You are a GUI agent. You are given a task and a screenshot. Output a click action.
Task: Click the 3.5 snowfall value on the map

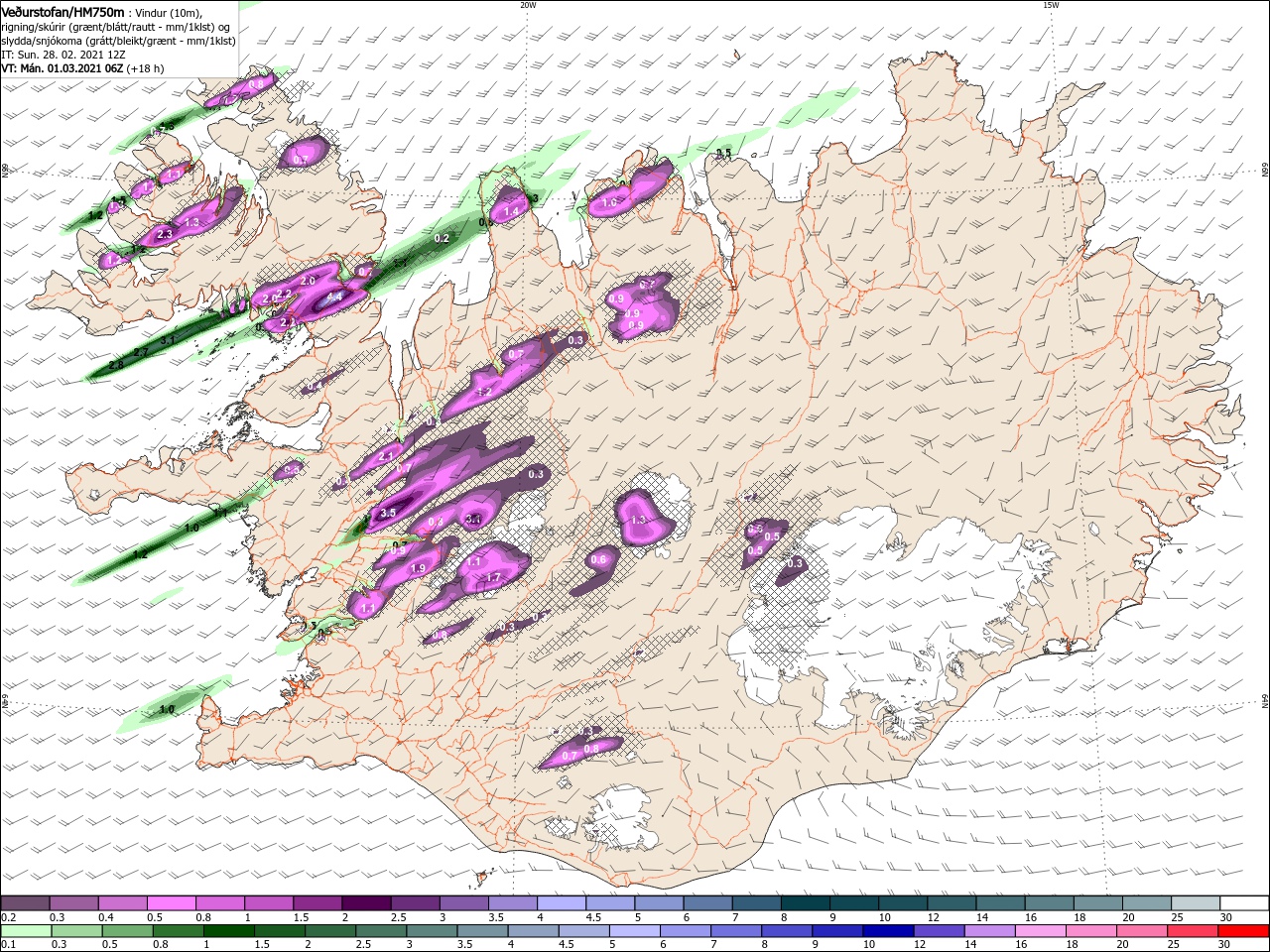[388, 513]
